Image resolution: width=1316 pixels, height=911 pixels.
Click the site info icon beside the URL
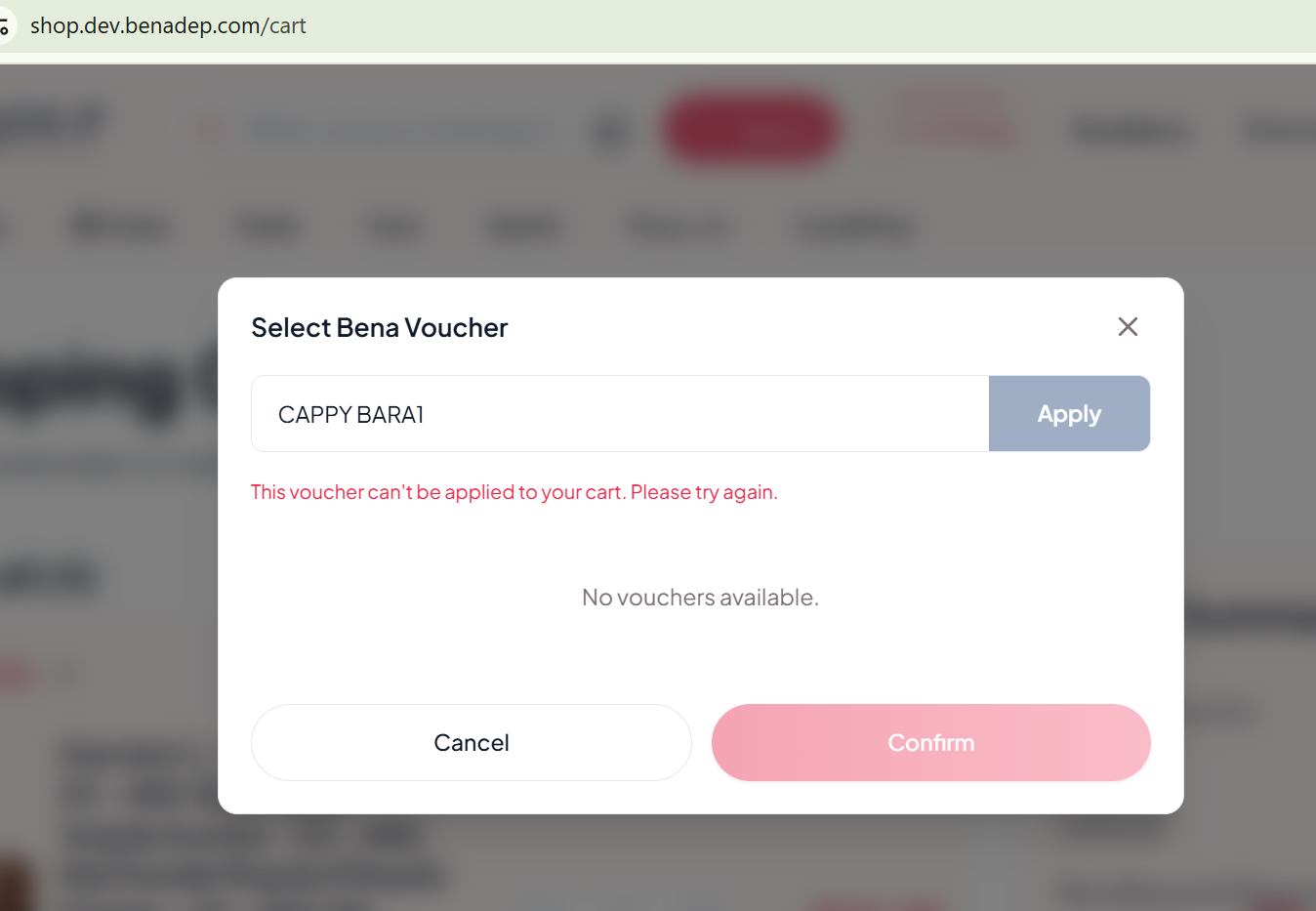[4, 26]
